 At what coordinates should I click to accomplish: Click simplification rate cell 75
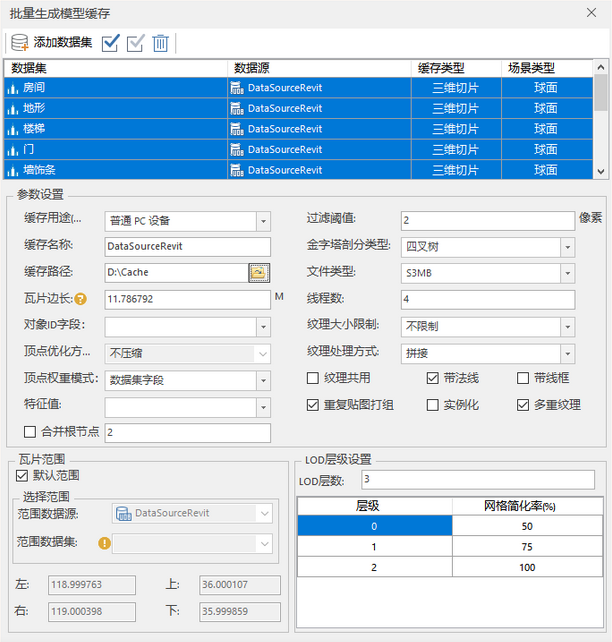(527, 547)
